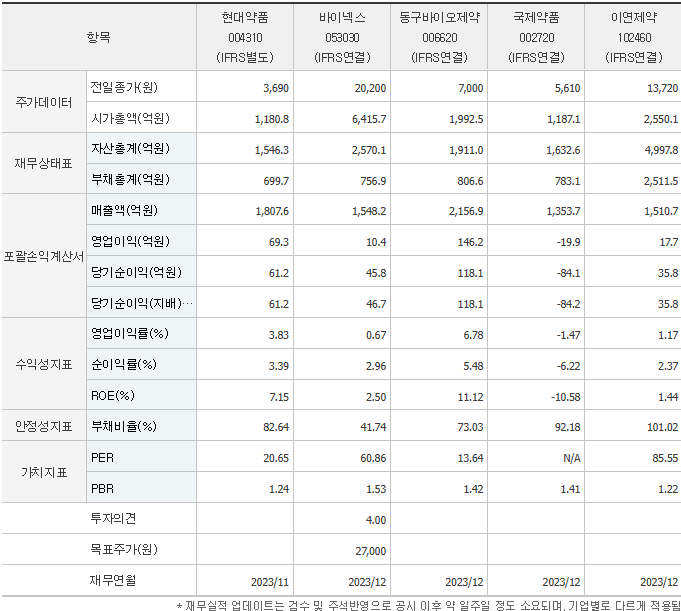Image resolution: width=681 pixels, height=611 pixels.
Task: Select the 재무연월 row label
Action: pyautogui.click(x=113, y=580)
